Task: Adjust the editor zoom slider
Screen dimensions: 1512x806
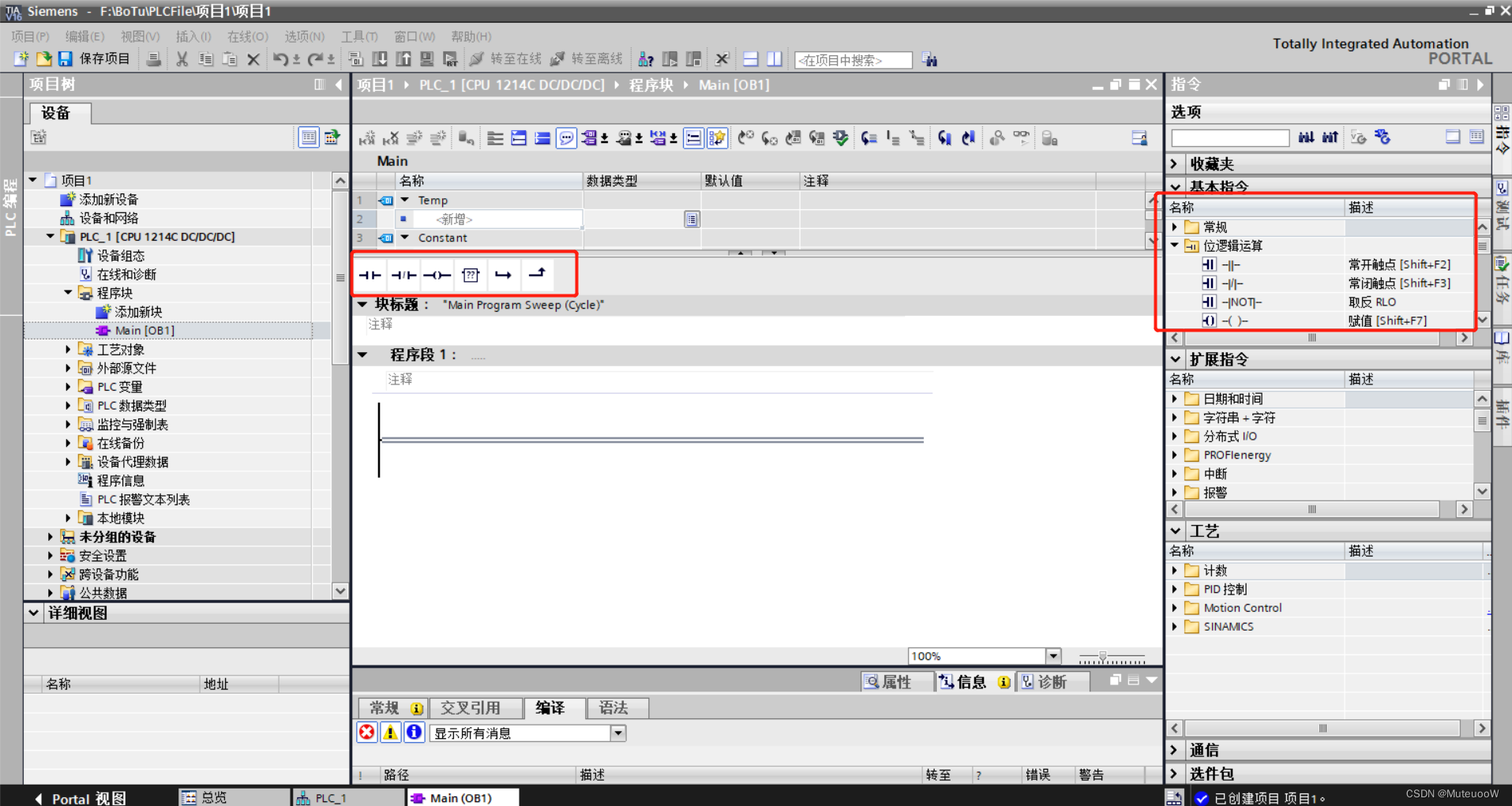Action: tap(1103, 657)
